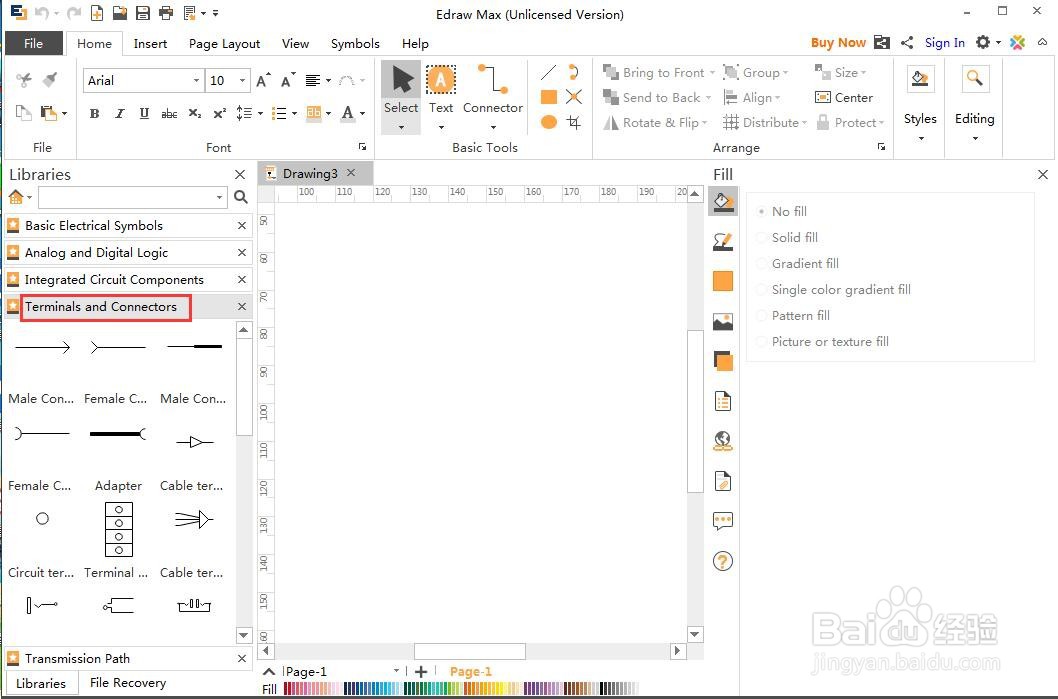Select Single color gradient fill option

(835, 289)
